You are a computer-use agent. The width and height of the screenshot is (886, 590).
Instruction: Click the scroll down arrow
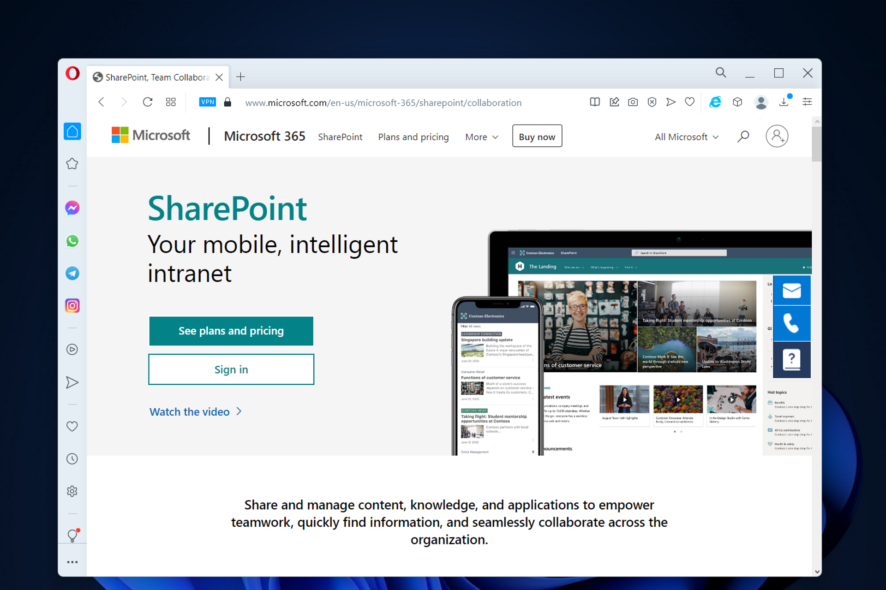click(x=817, y=571)
